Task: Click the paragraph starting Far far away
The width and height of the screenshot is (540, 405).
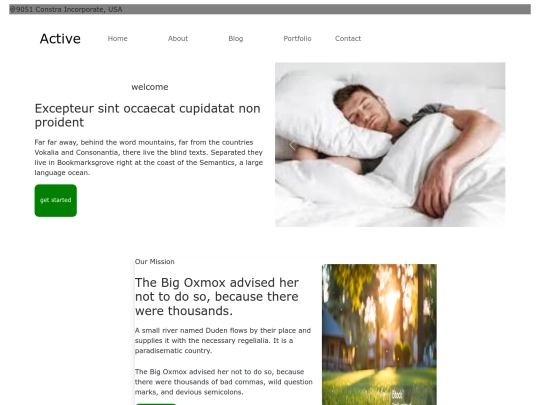Action: (148, 157)
